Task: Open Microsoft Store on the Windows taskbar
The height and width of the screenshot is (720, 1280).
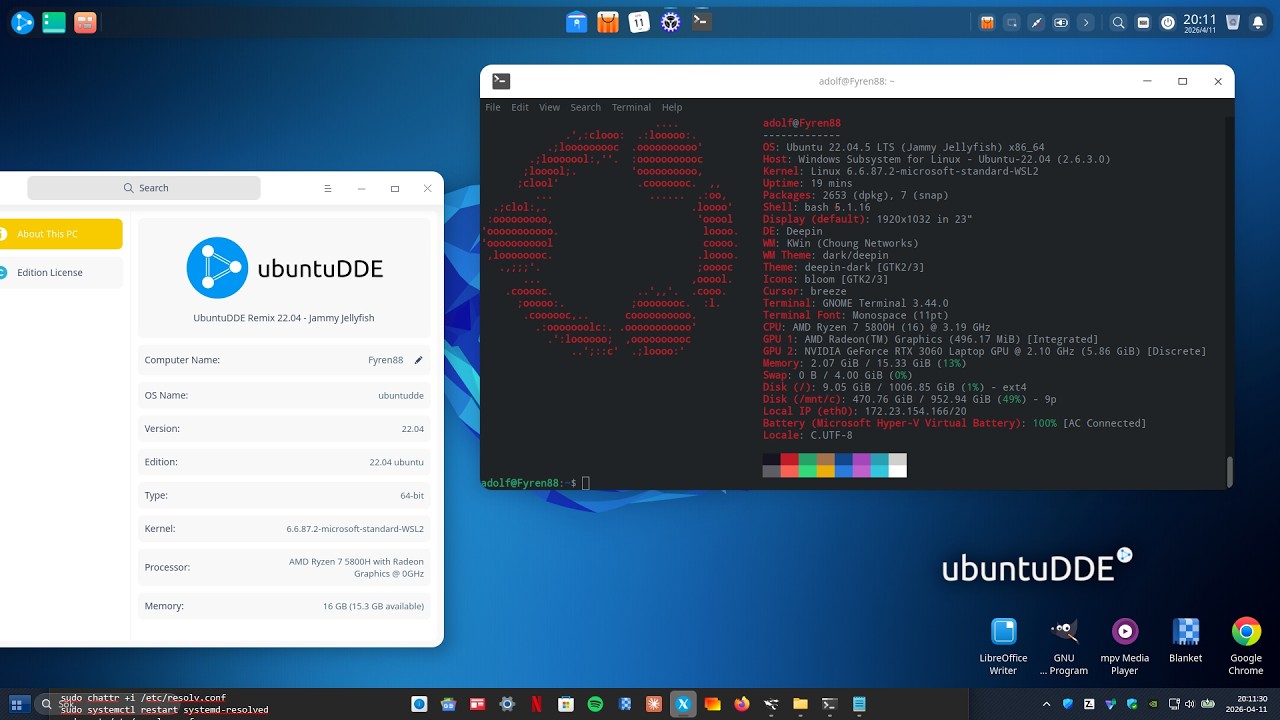Action: (566, 704)
